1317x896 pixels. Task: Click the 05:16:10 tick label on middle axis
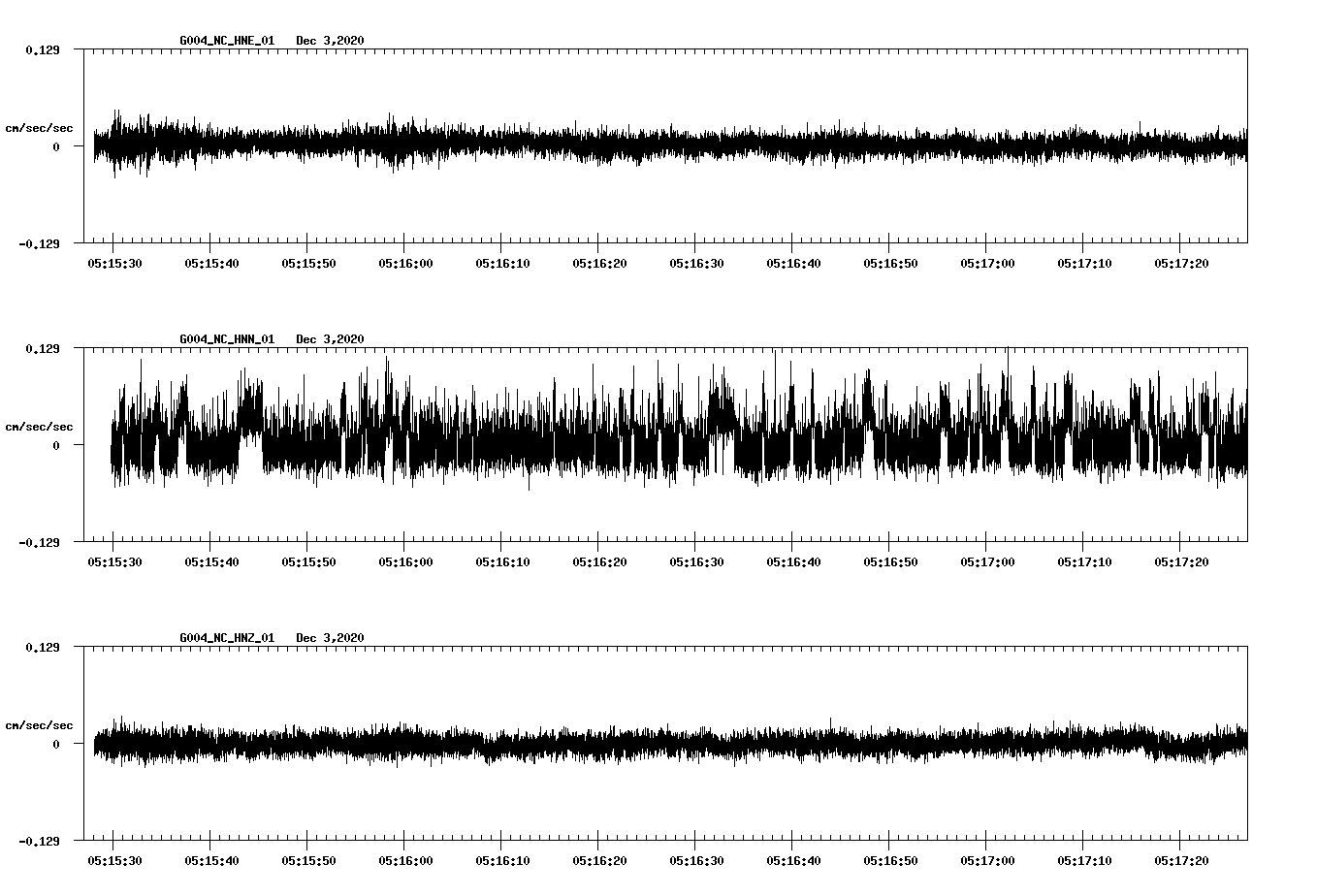click(504, 560)
